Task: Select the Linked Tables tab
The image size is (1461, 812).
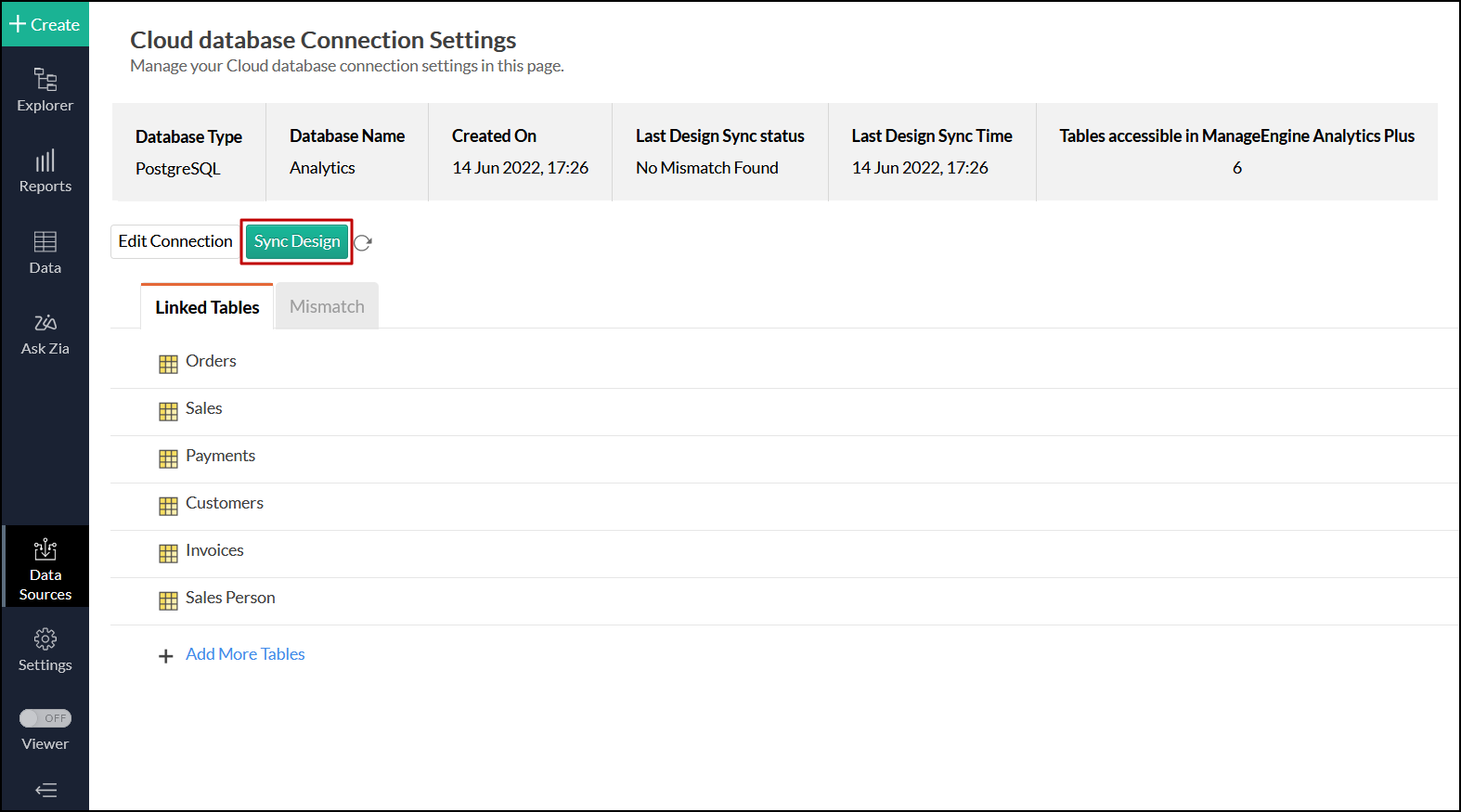Action: tap(207, 307)
